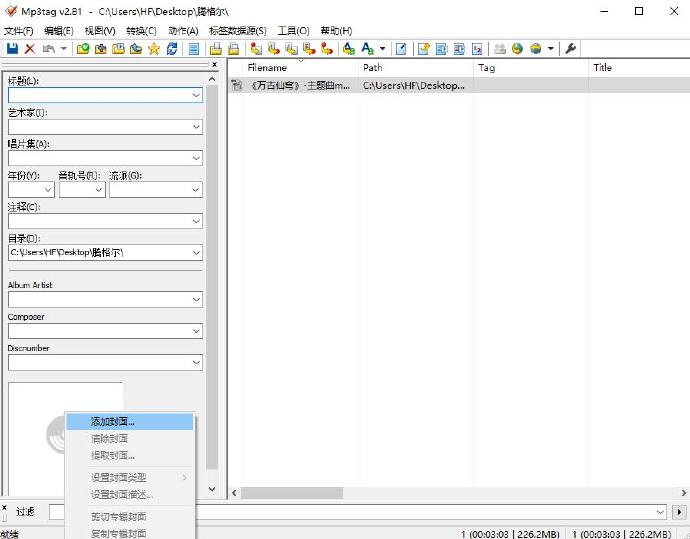Select the 《万古仙穹》 file row

pos(299,86)
